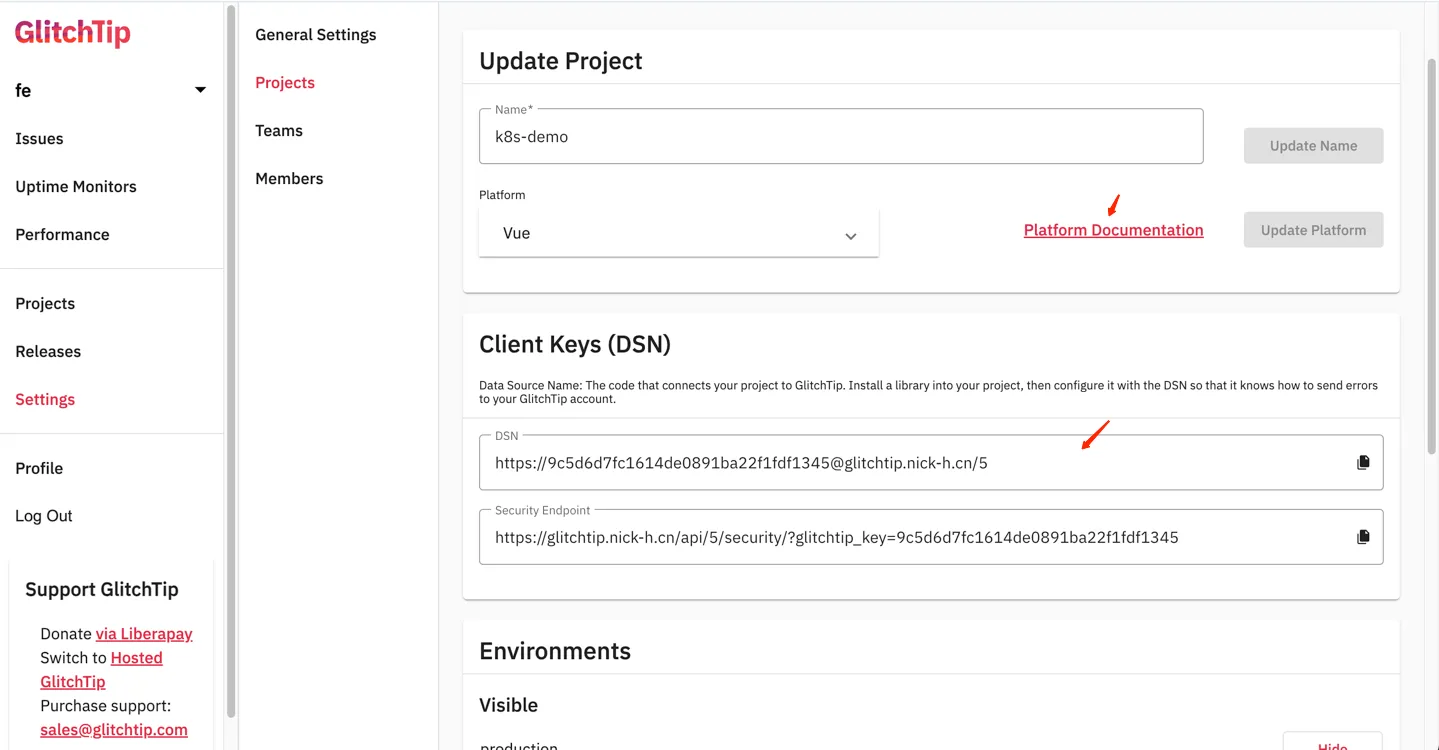Open Issues in the sidebar
The width and height of the screenshot is (1439, 750).
tap(40, 138)
